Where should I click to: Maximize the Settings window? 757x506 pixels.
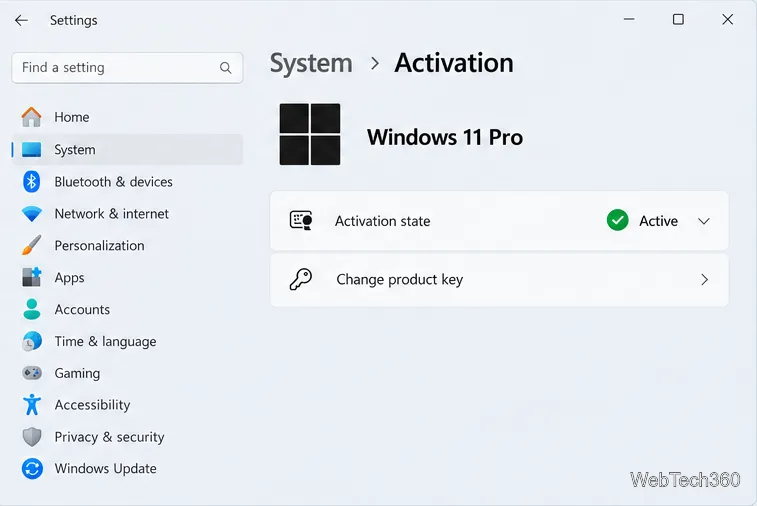[x=678, y=19]
